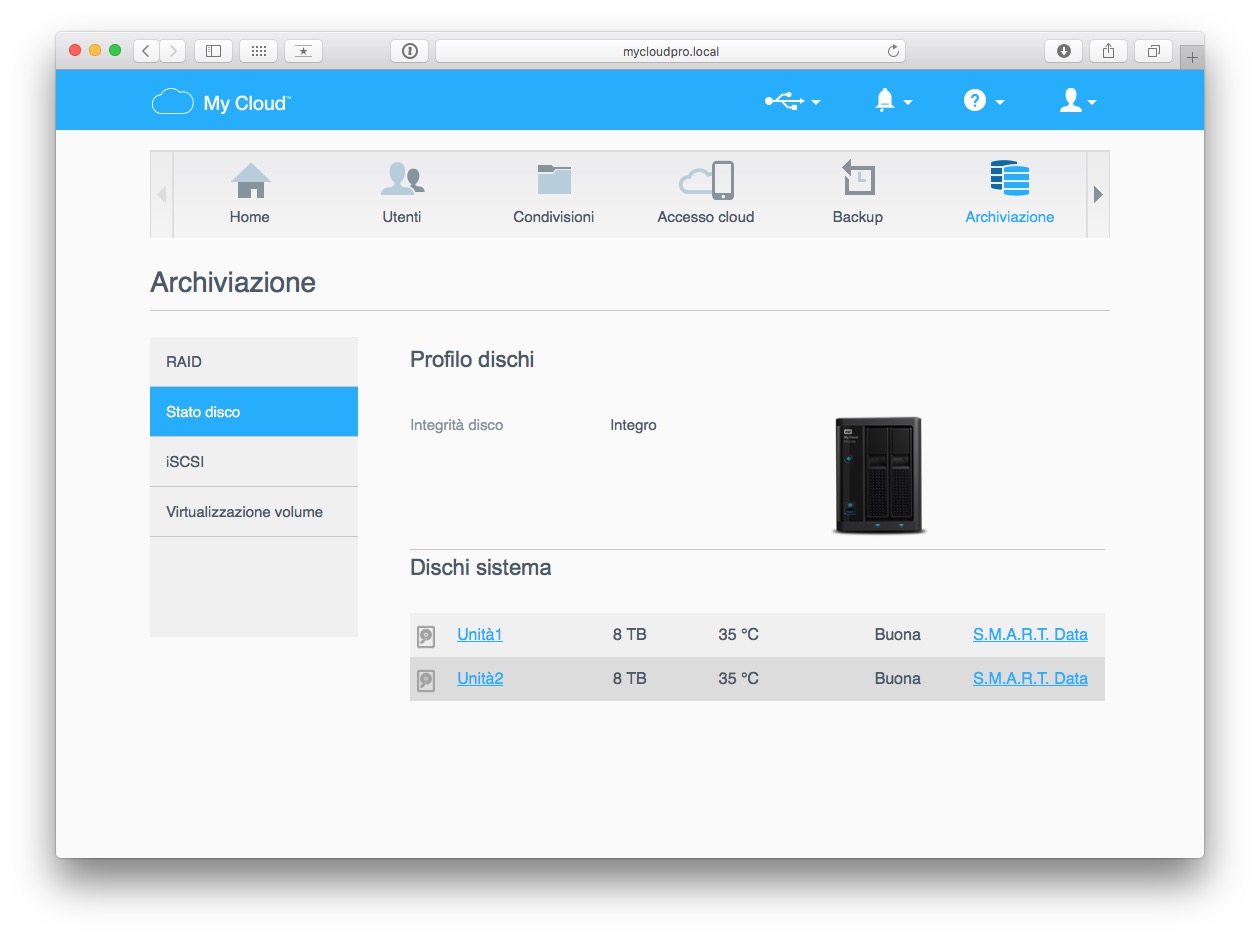The height and width of the screenshot is (938, 1260).
Task: Open a new Safari tab
Action: point(1191,58)
